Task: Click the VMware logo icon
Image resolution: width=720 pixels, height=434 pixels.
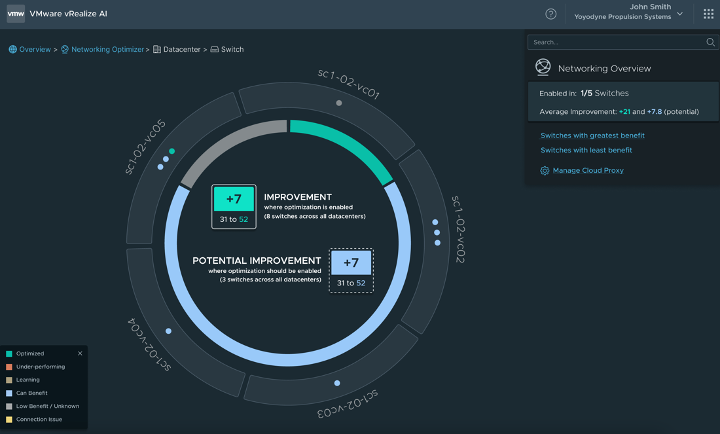Action: pos(16,14)
